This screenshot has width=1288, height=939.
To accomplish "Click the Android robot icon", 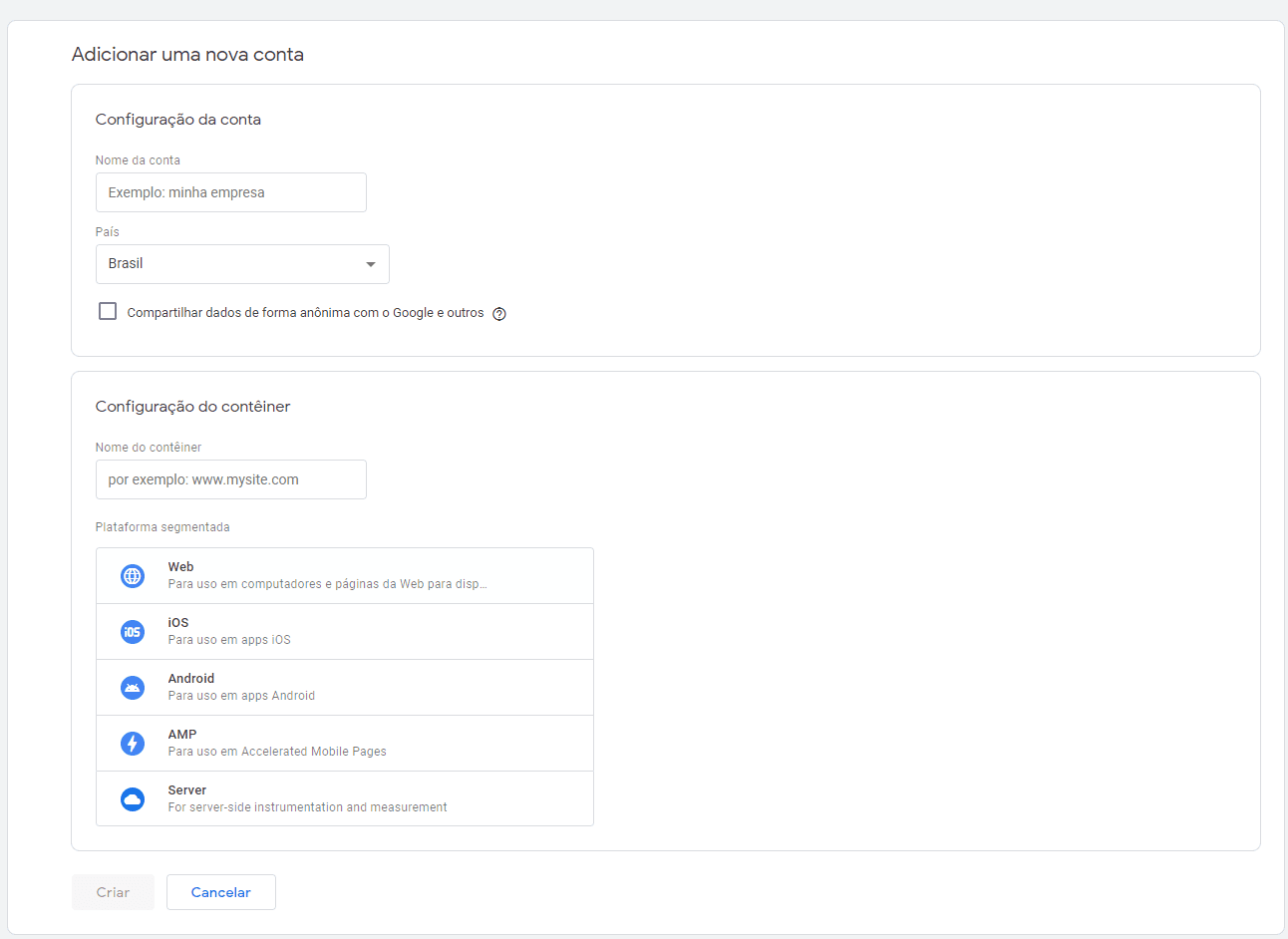I will point(133,688).
